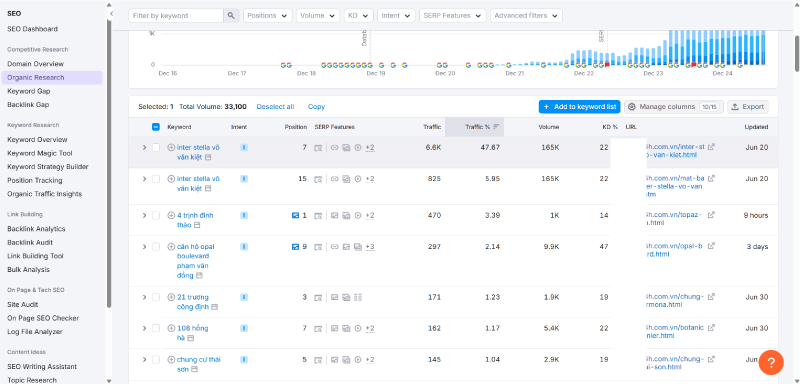The width and height of the screenshot is (800, 384).
Task: Click the SERP snapshot icon in 4 trịnh đình thảo row
Action: (318, 216)
